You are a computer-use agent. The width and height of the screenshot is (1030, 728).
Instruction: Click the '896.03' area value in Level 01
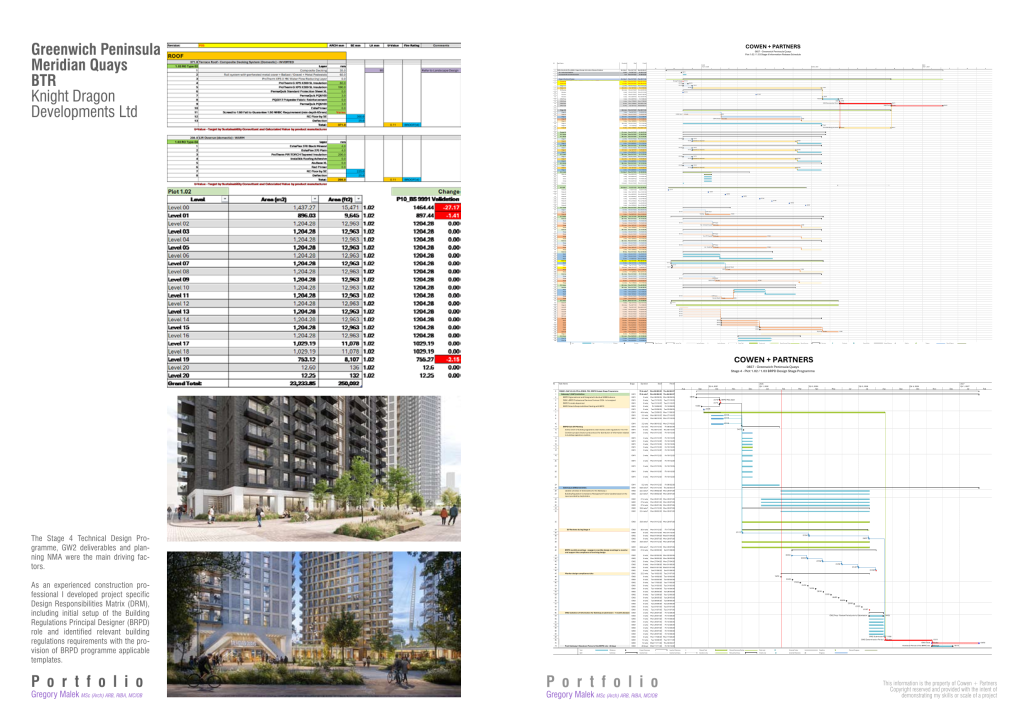[307, 216]
